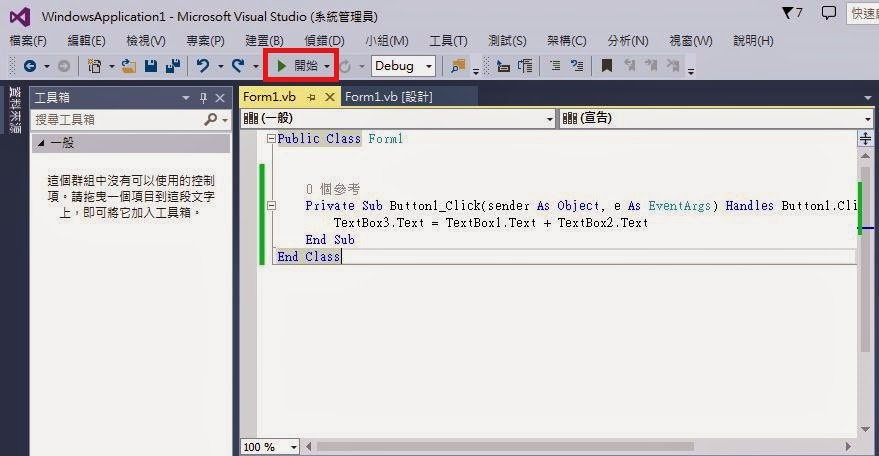Open the 建置(B) menu

(x=264, y=41)
